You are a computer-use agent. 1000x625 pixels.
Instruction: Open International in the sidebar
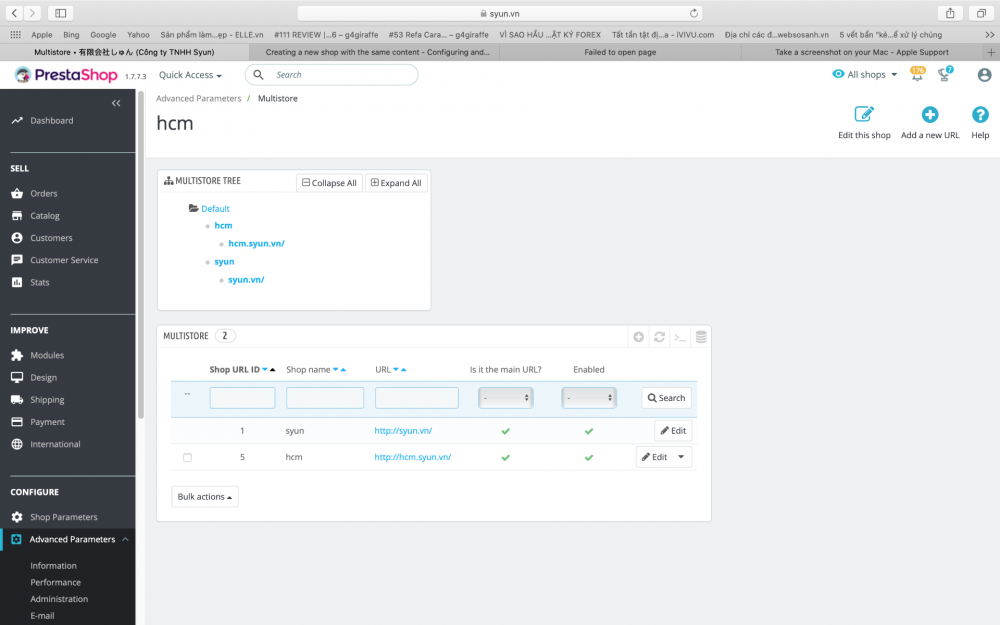(x=55, y=445)
